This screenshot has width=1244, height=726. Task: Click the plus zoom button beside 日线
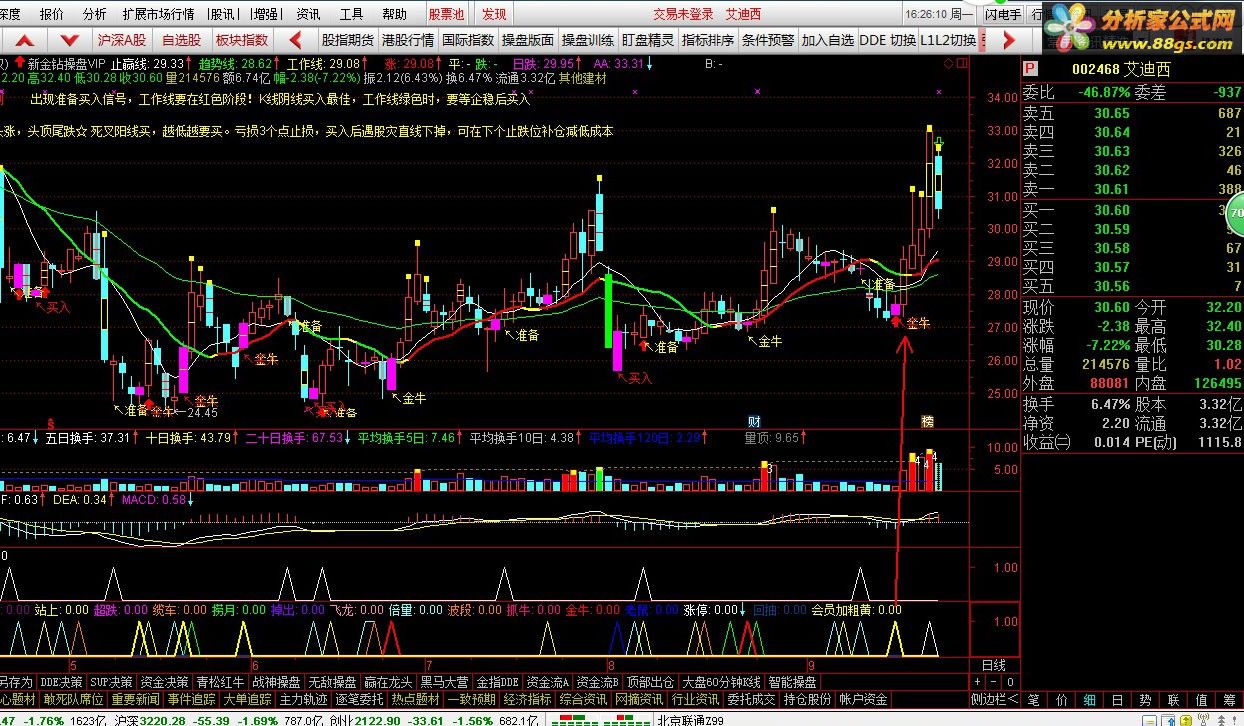coord(977,681)
